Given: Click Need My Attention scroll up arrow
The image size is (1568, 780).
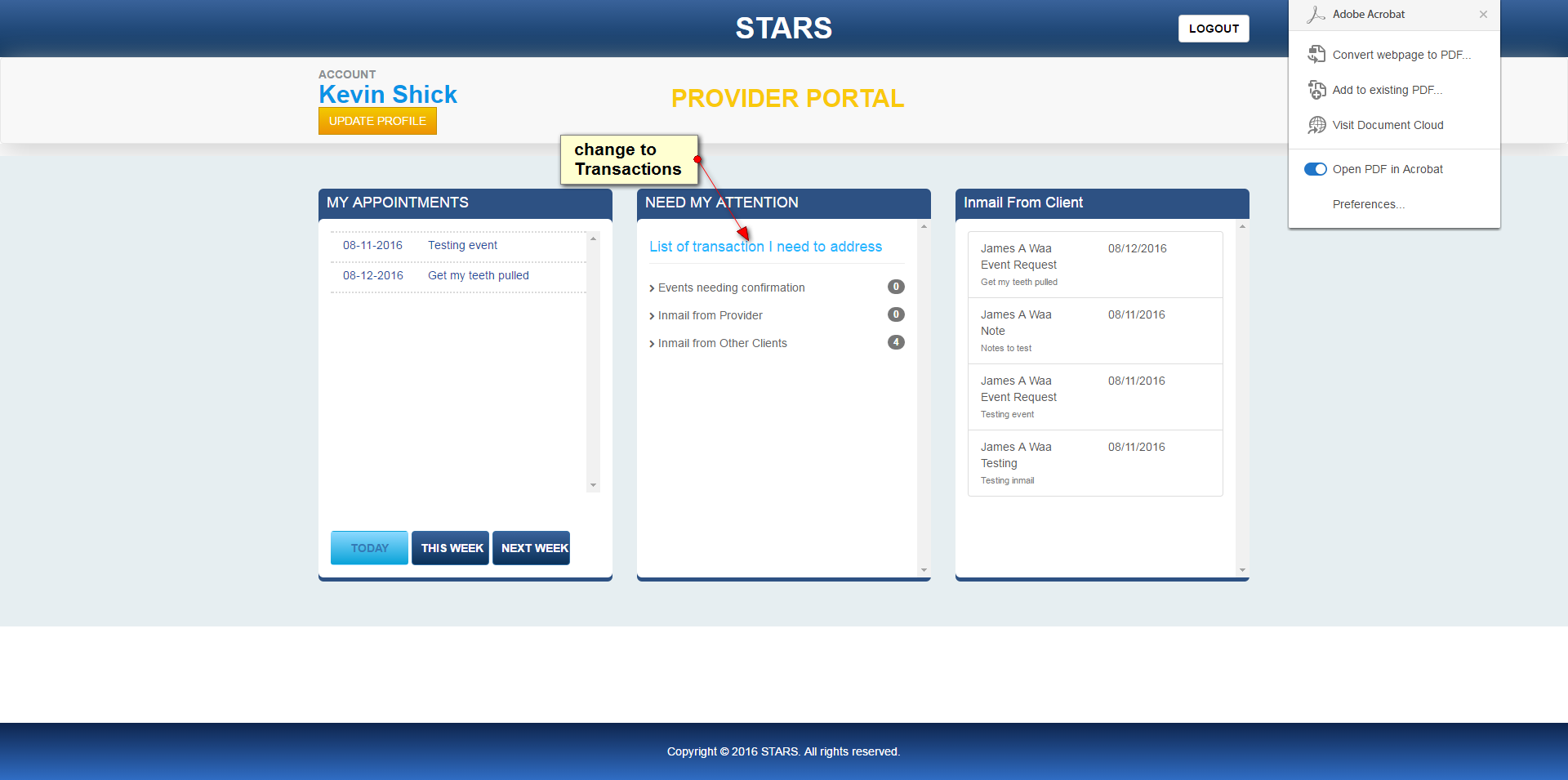Looking at the screenshot, I should pyautogui.click(x=924, y=226).
